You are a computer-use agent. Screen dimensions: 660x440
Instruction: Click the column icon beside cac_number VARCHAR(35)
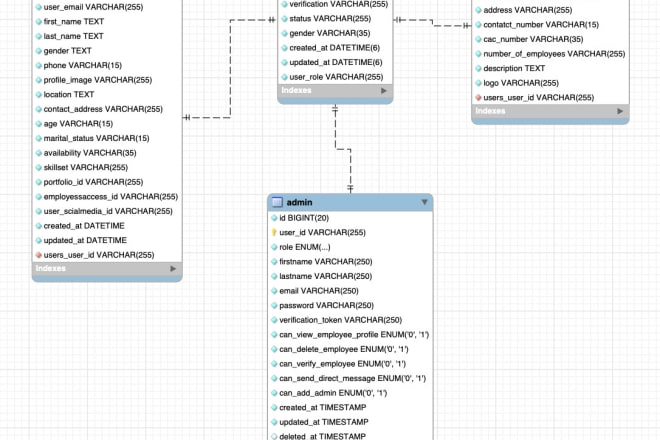(x=478, y=39)
